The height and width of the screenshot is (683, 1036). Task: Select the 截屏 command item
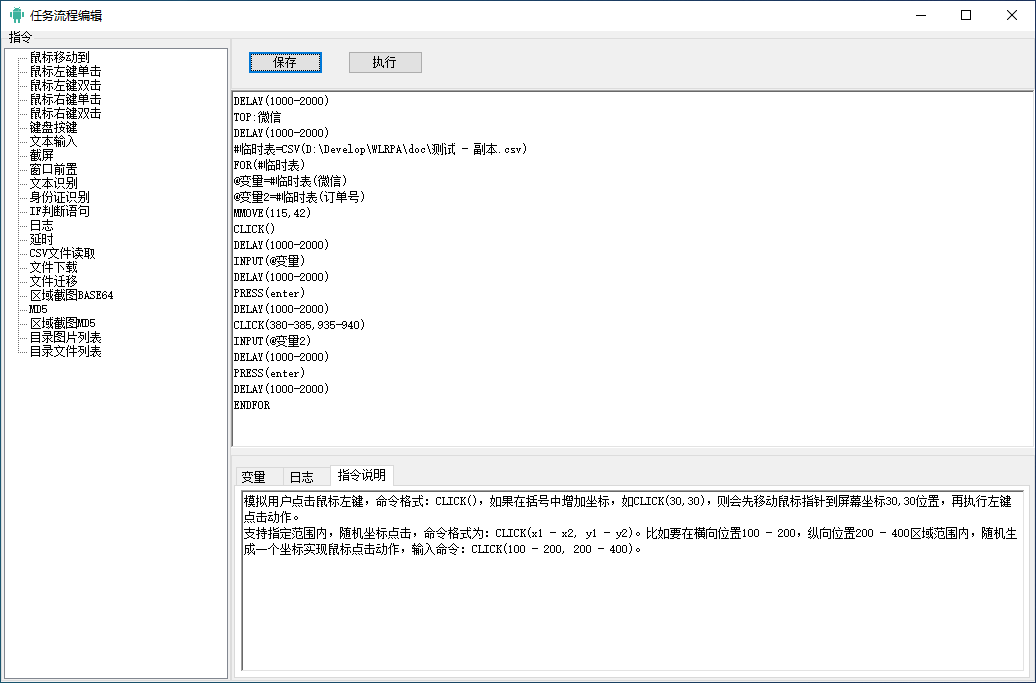(42, 155)
